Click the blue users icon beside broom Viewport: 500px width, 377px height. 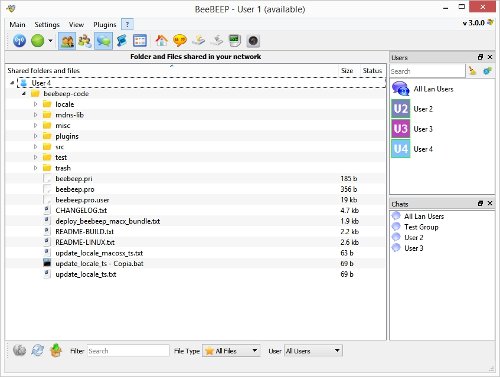[487, 71]
